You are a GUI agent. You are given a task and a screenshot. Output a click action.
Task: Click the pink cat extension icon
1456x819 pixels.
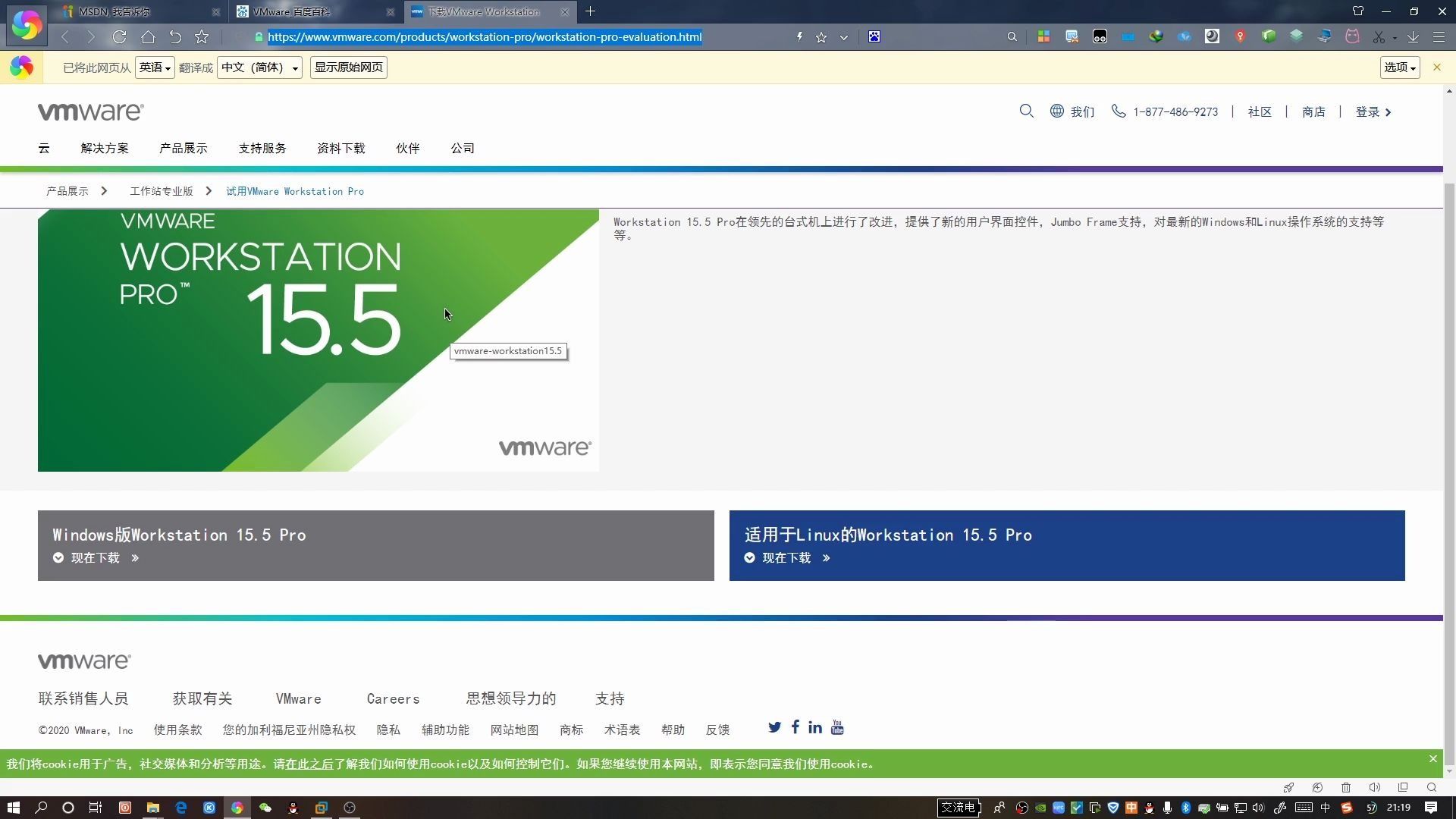click(x=1352, y=36)
